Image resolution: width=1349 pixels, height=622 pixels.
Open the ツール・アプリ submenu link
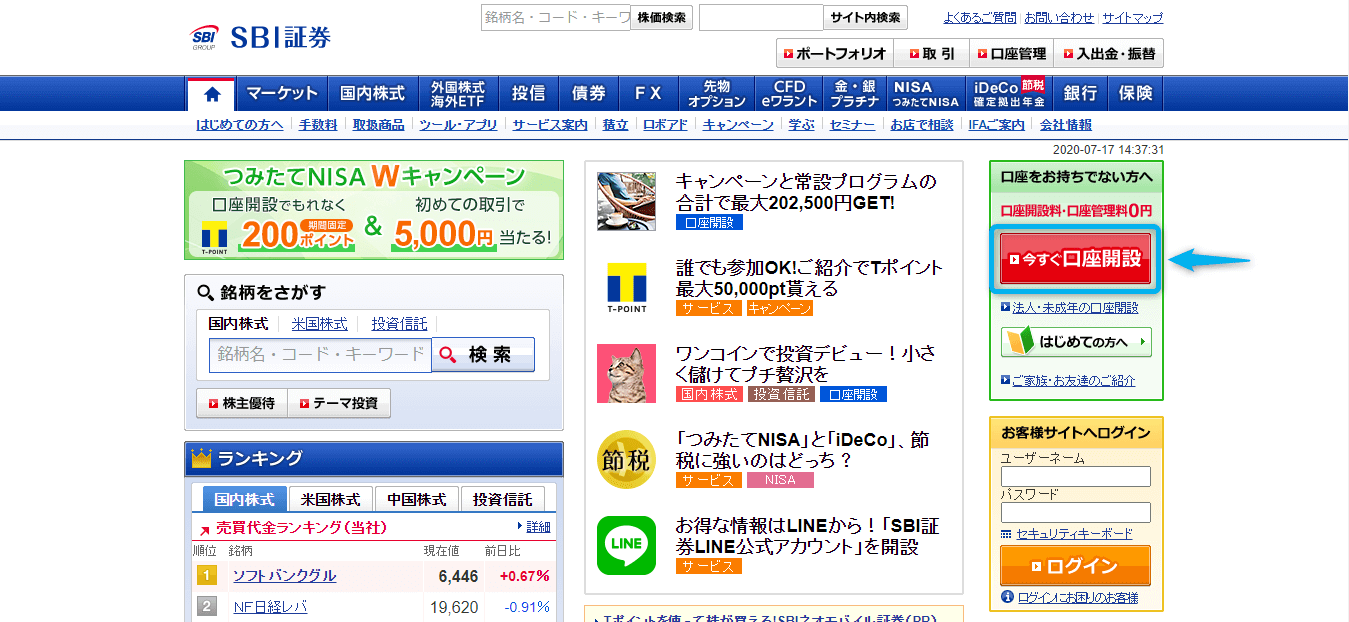click(x=458, y=125)
